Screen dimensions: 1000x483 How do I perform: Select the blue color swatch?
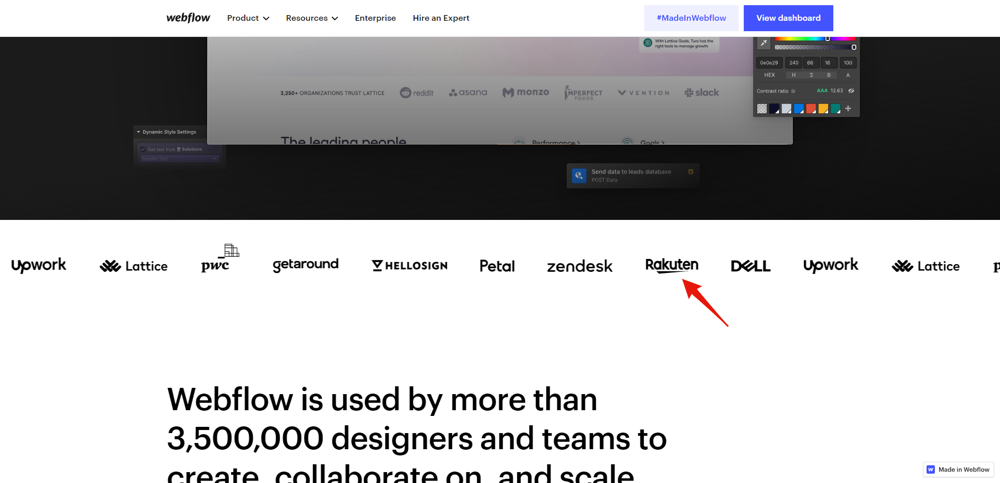798,108
